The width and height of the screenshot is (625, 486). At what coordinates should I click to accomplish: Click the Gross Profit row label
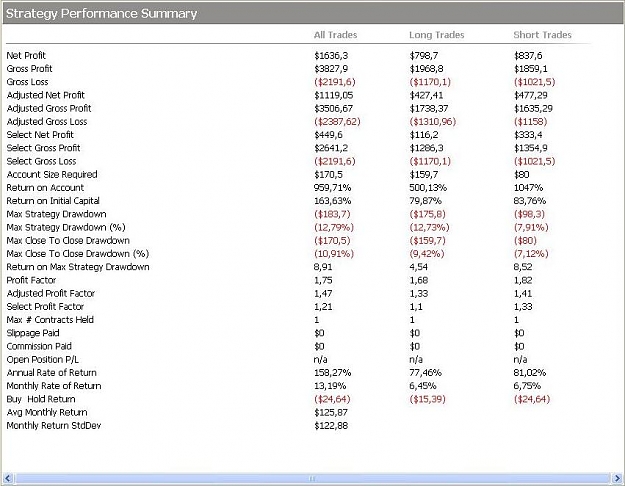29,69
